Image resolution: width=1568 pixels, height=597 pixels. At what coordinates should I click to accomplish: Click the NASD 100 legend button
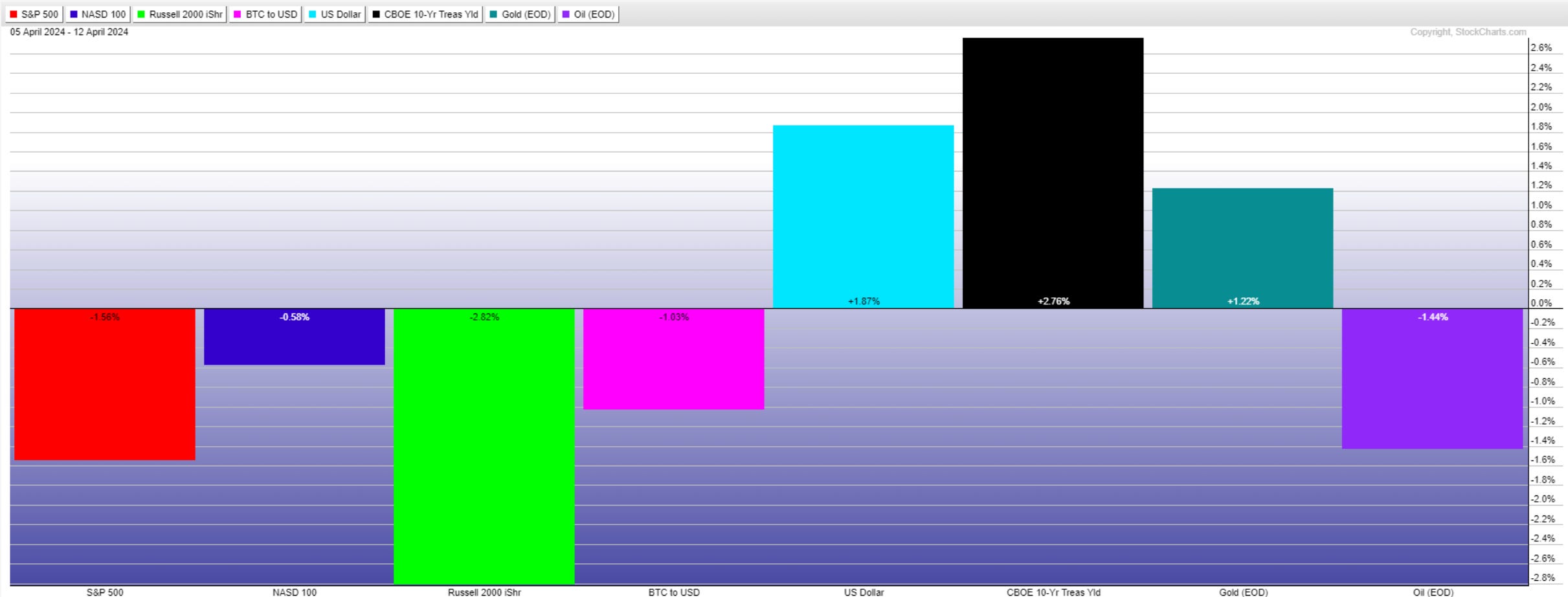pos(98,14)
